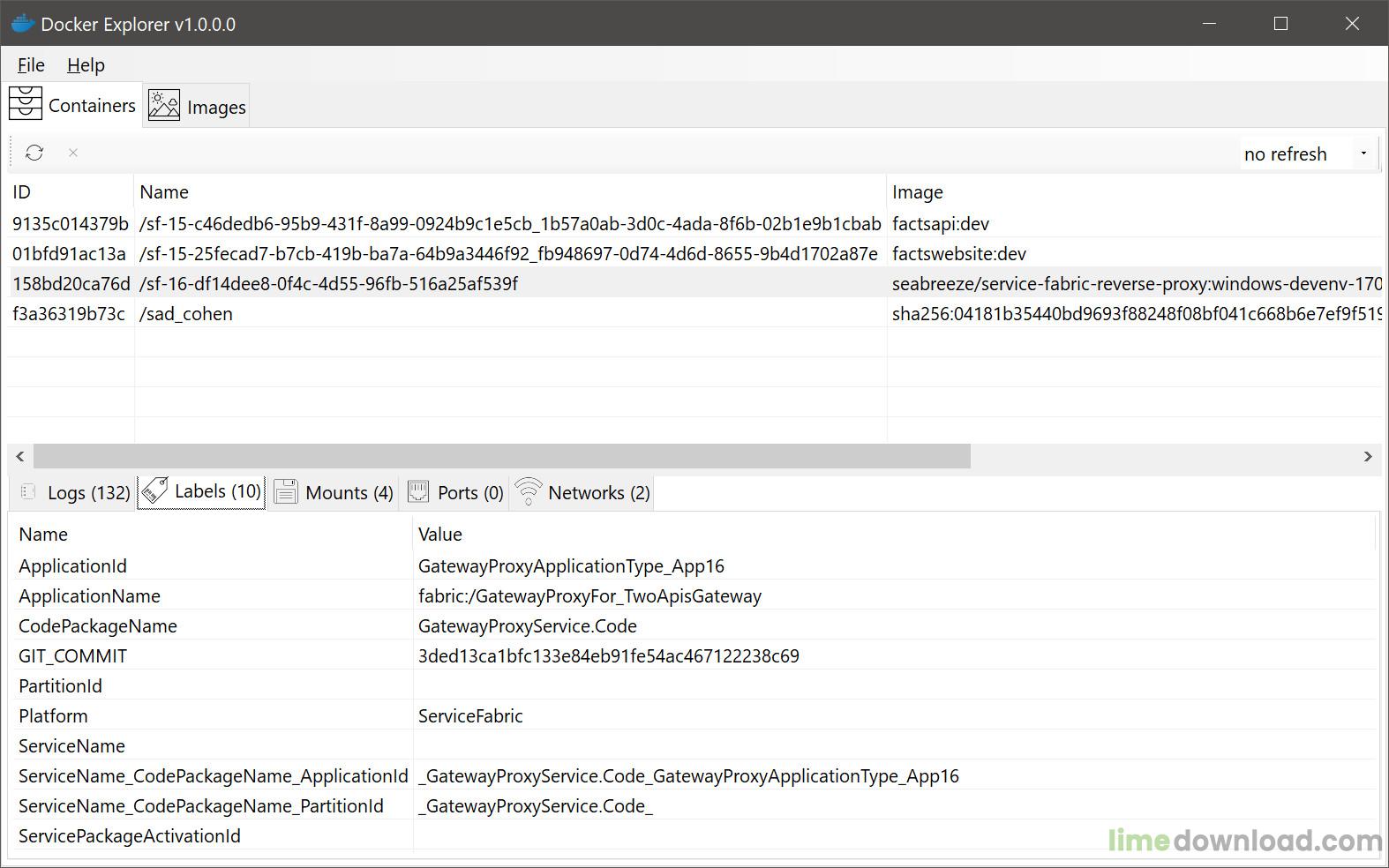Click the refresh containers icon

(34, 153)
